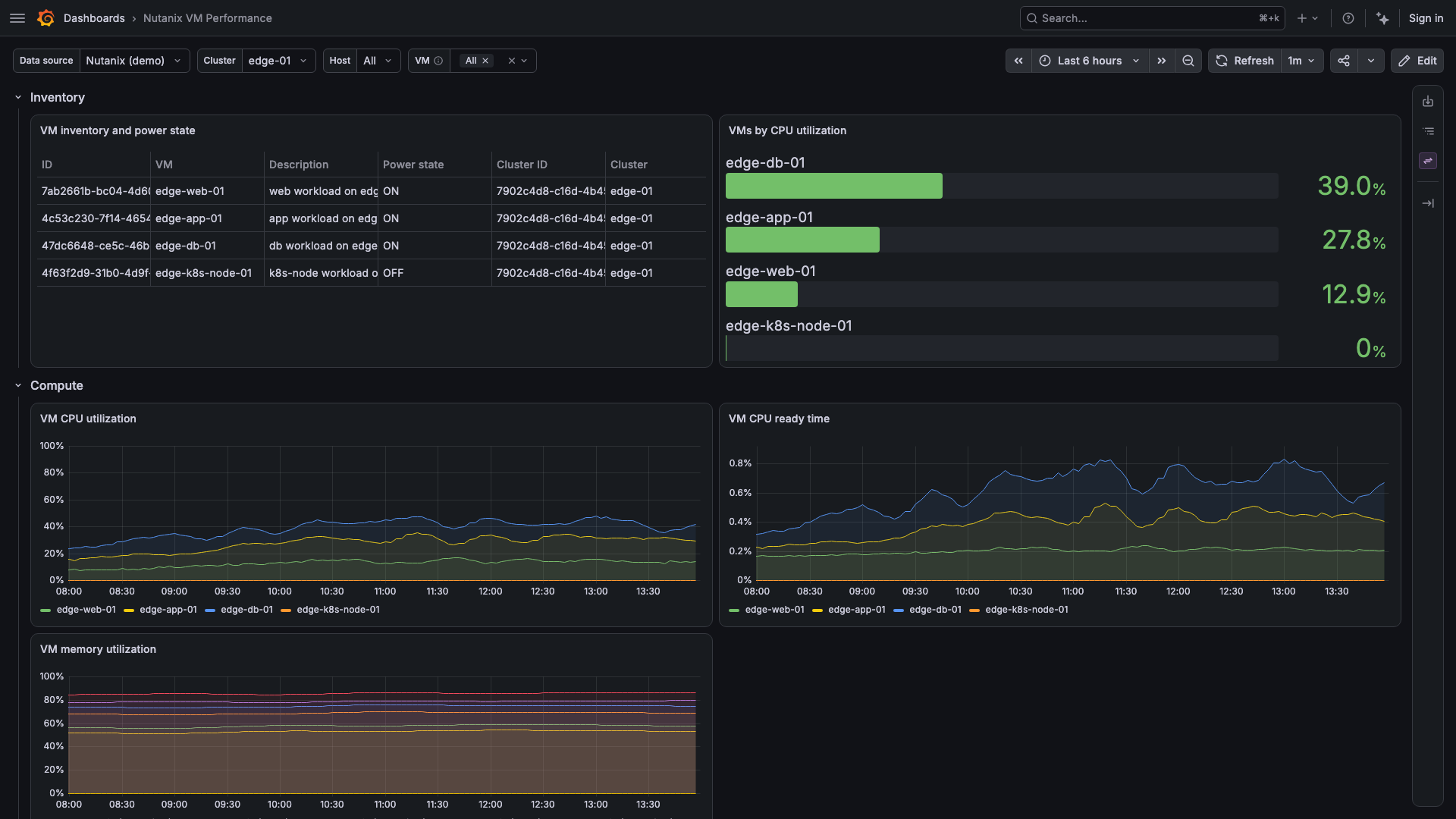This screenshot has width=1456, height=819.
Task: Sort table by VM column header
Action: [x=164, y=165]
